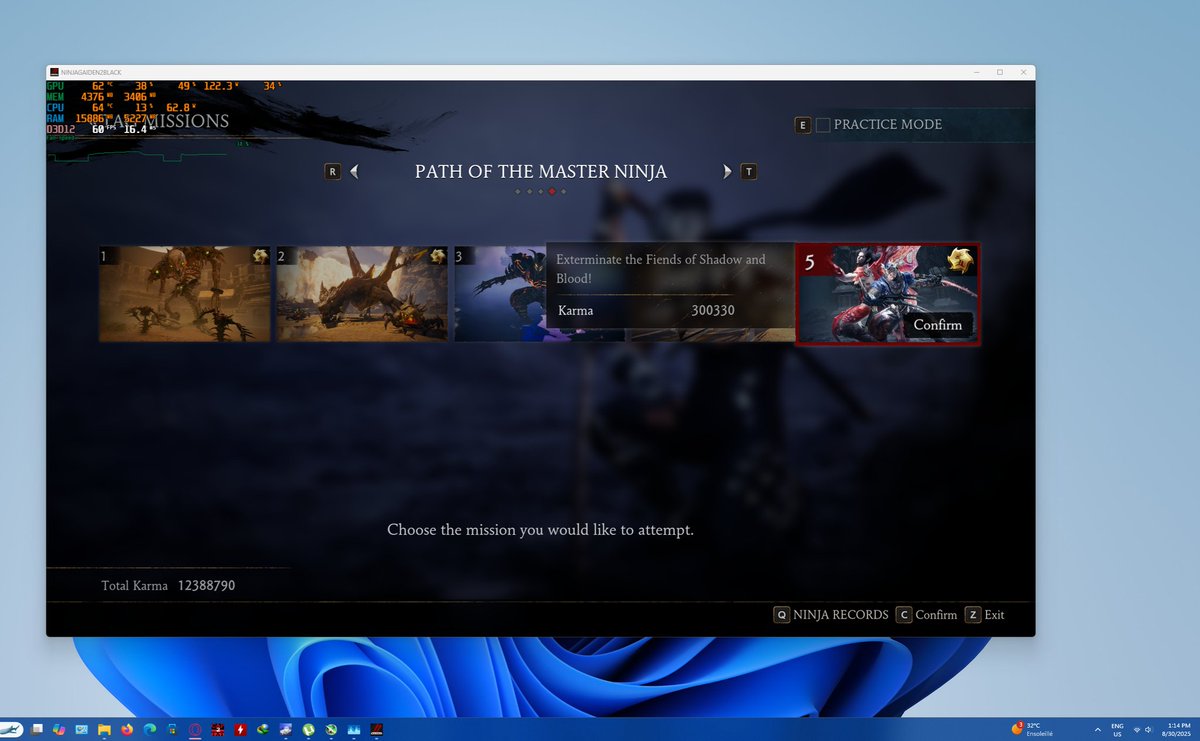Click the gold medal icon on mission 2
The image size is (1200, 741).
click(x=437, y=256)
